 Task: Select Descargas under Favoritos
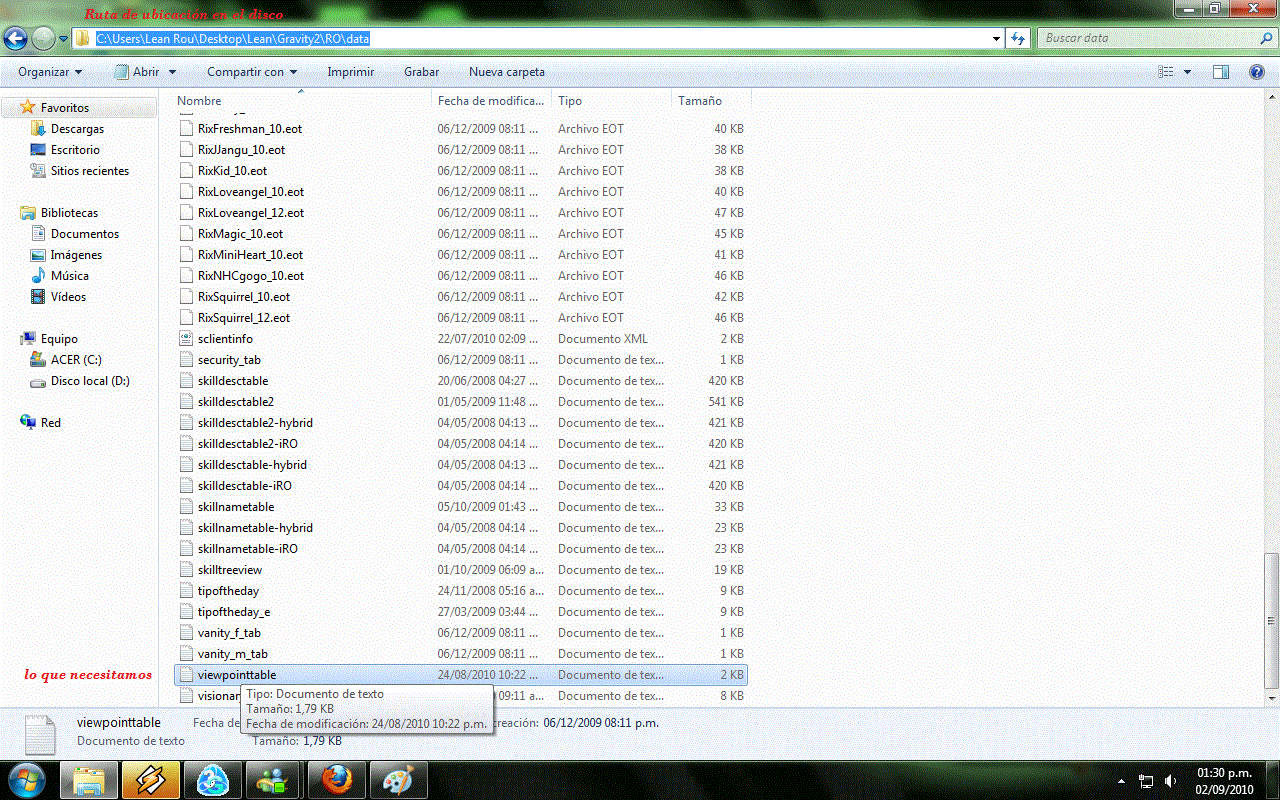pos(77,129)
